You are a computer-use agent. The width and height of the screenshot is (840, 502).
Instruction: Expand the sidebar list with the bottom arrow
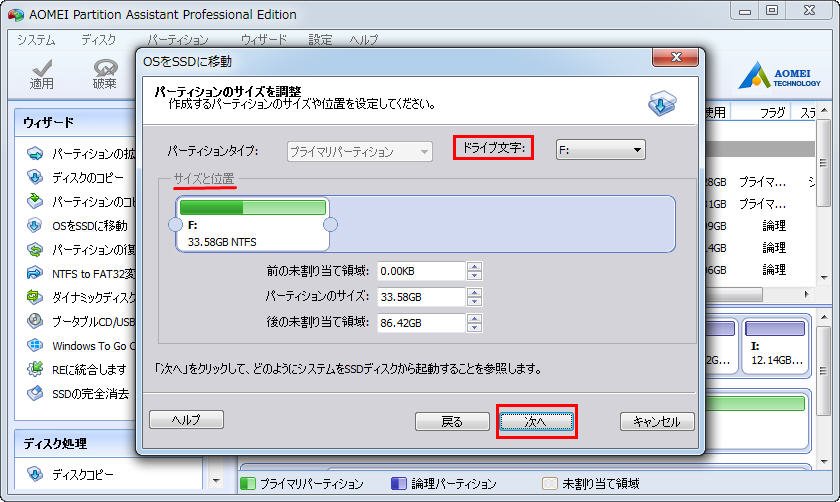click(216, 481)
